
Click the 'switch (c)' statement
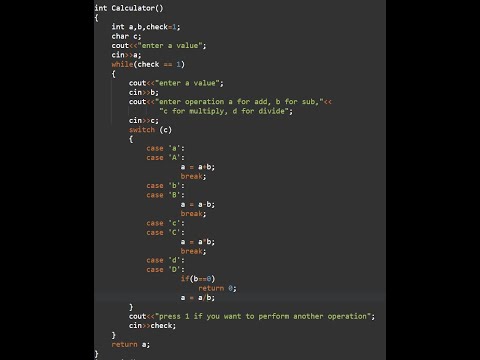point(150,129)
